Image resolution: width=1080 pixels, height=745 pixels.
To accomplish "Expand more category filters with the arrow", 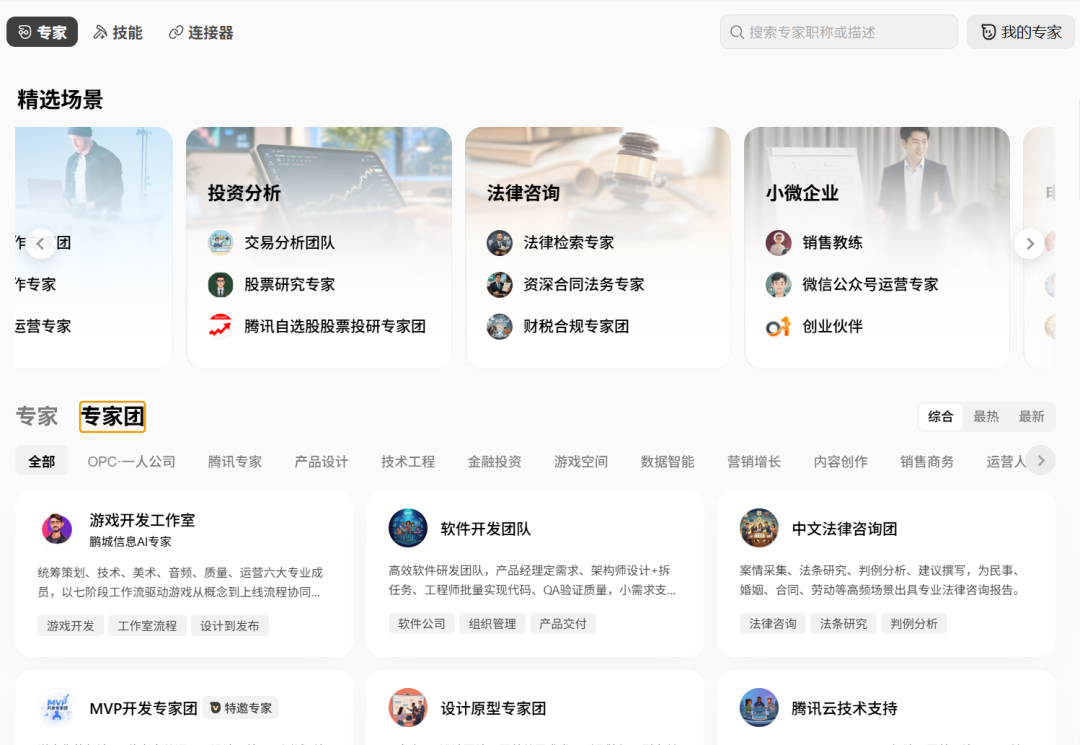I will coord(1041,461).
